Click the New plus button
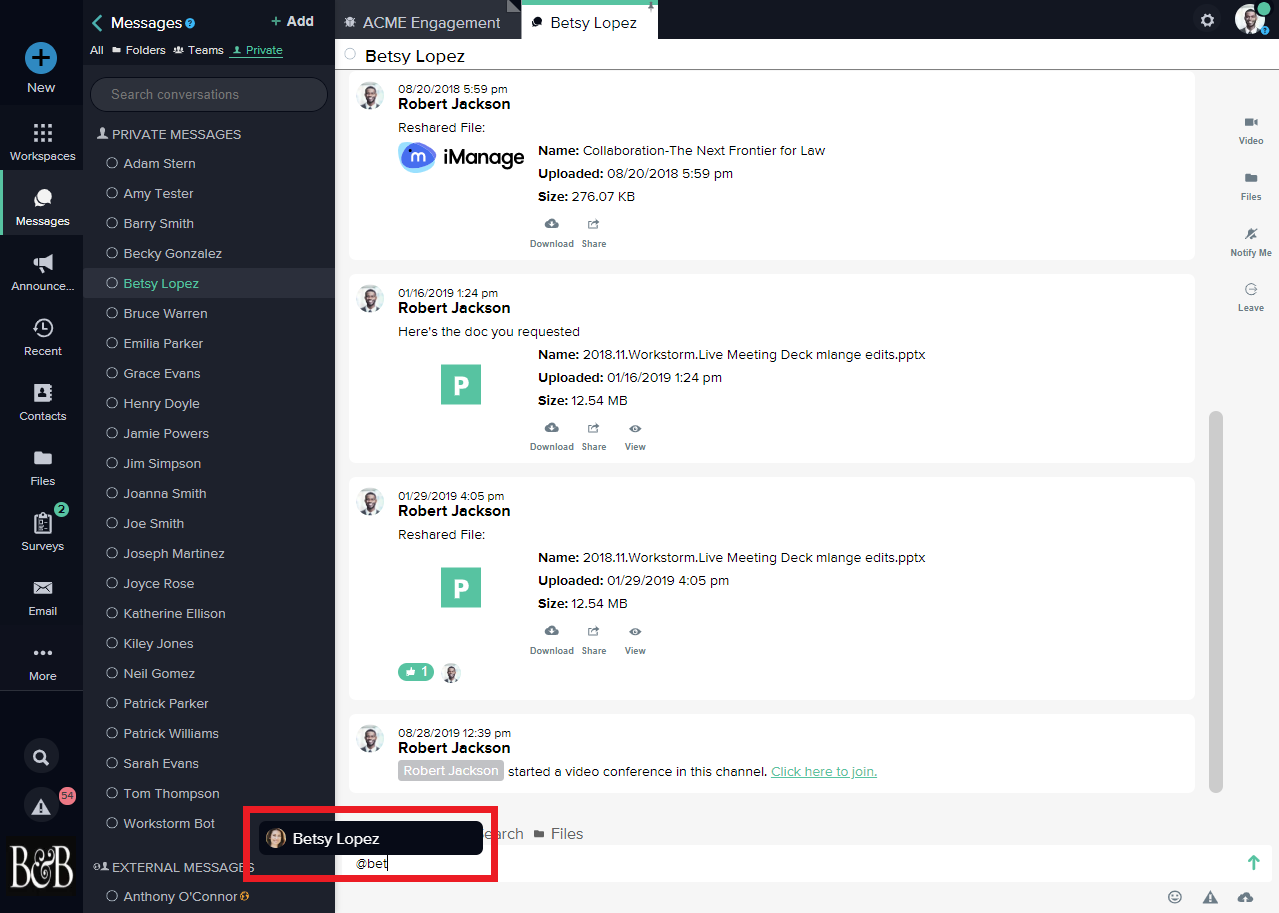Viewport: 1279px width, 913px height. click(41, 57)
